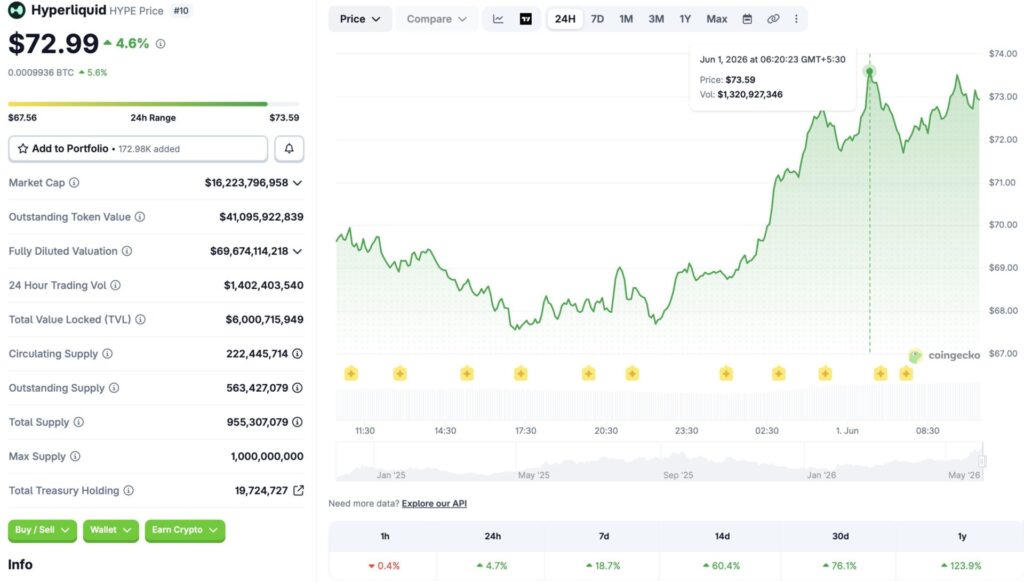The image size is (1024, 583).
Task: Click the price alert bell icon
Action: click(289, 149)
